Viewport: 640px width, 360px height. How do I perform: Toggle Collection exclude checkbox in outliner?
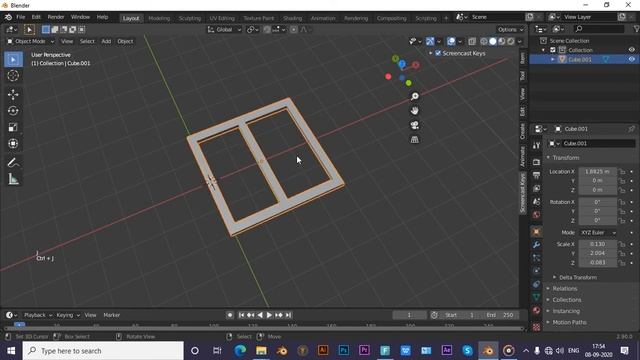pos(553,50)
